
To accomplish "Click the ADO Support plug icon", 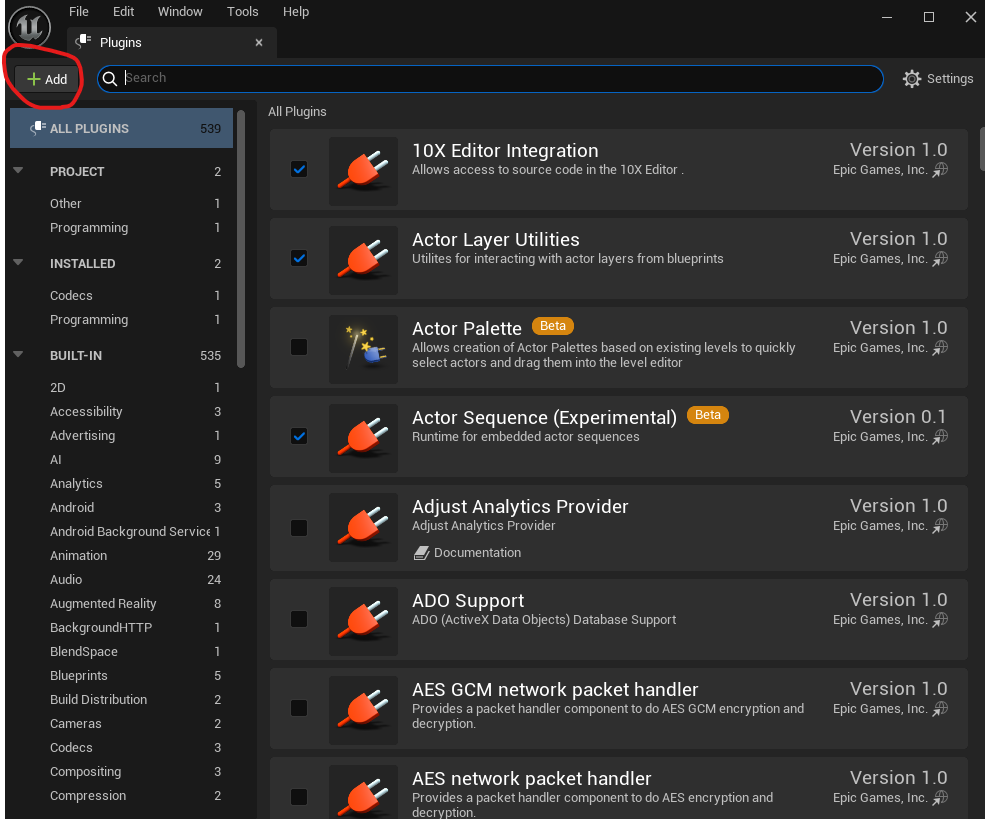I will pyautogui.click(x=363, y=621).
